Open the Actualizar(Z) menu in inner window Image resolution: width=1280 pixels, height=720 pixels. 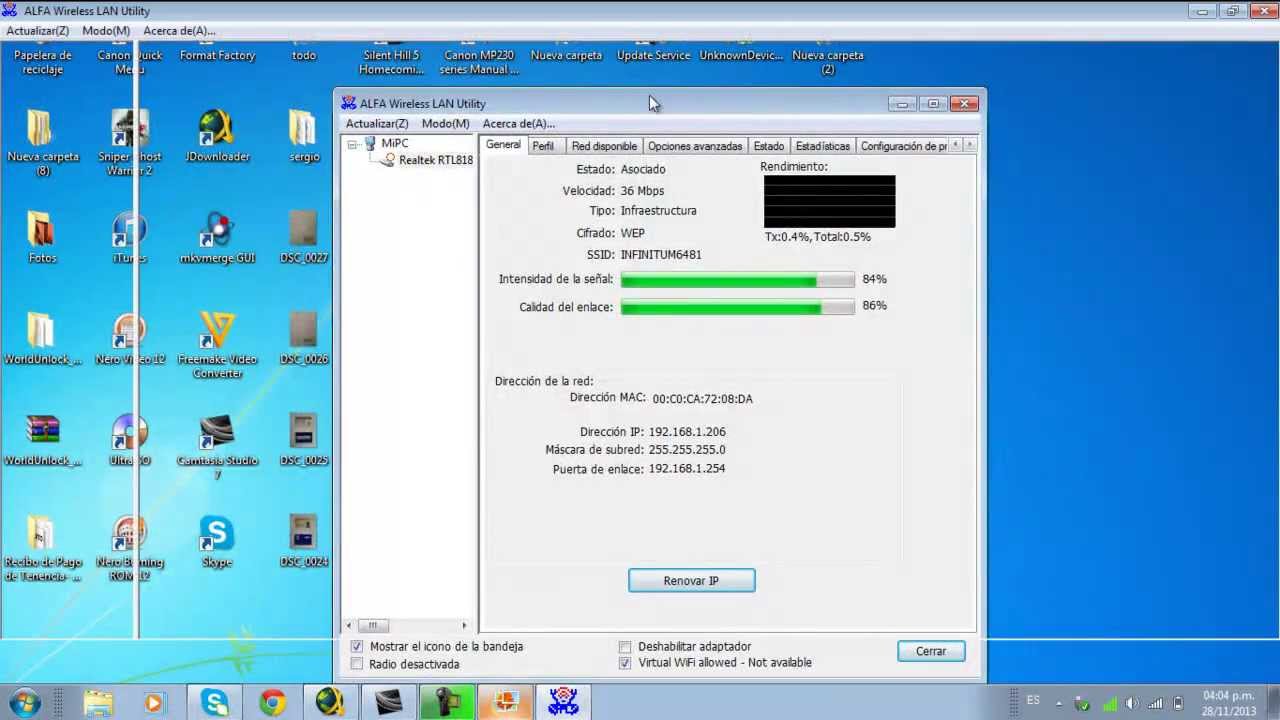pyautogui.click(x=377, y=124)
